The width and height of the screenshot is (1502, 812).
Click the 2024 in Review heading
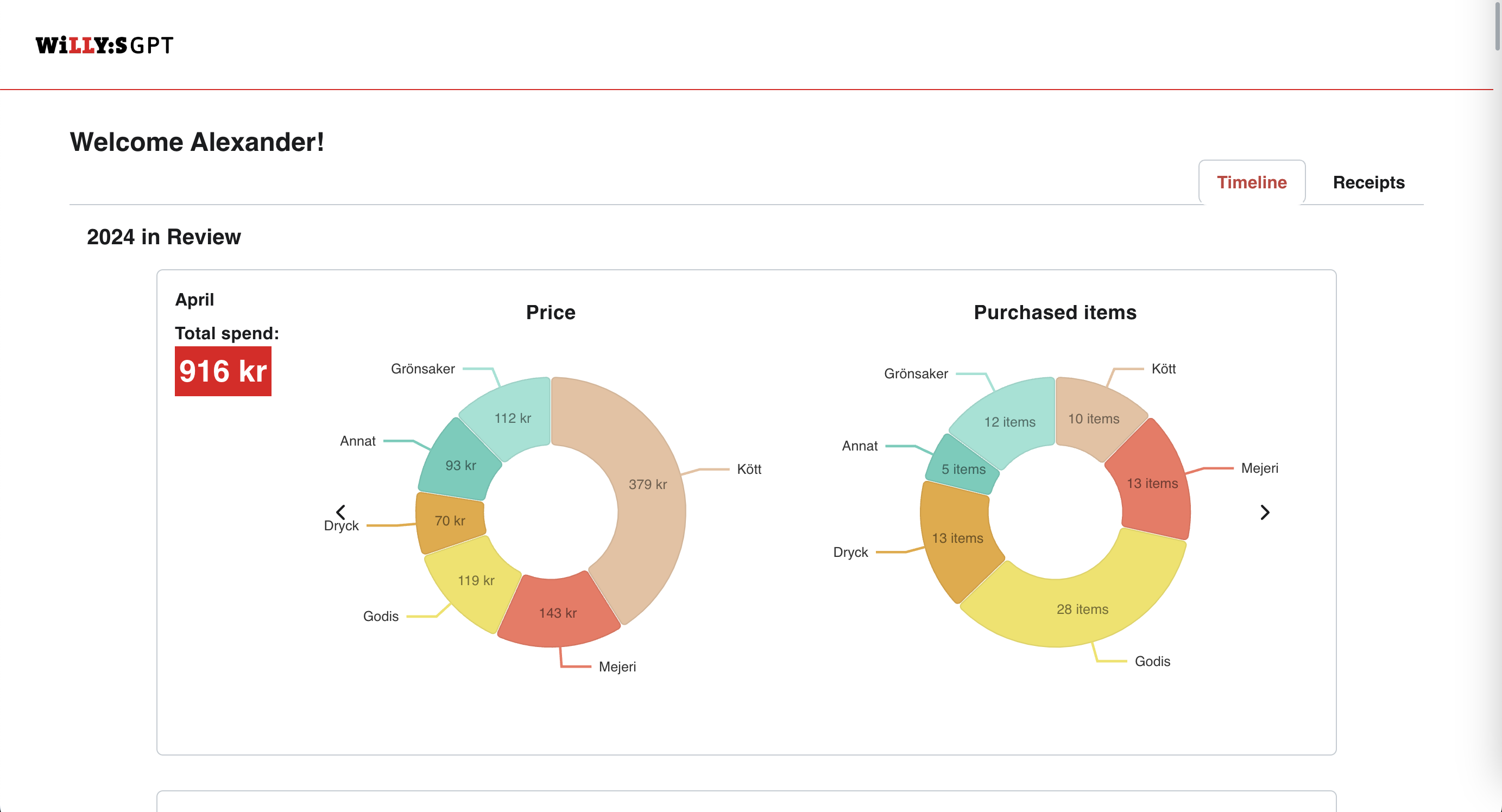[164, 237]
